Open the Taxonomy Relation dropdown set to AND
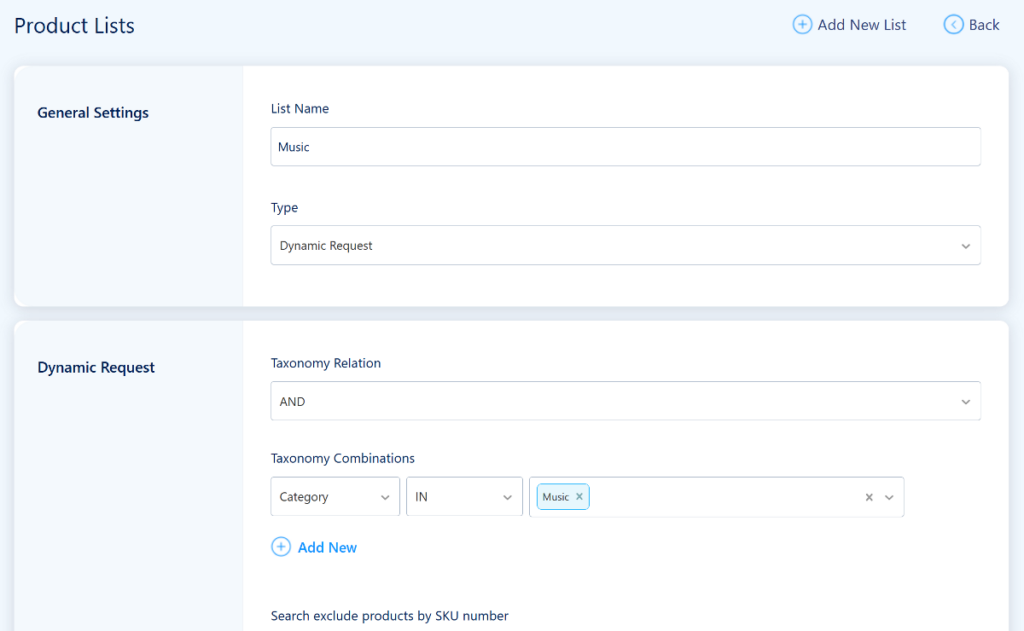The width and height of the screenshot is (1024, 631). pos(625,400)
